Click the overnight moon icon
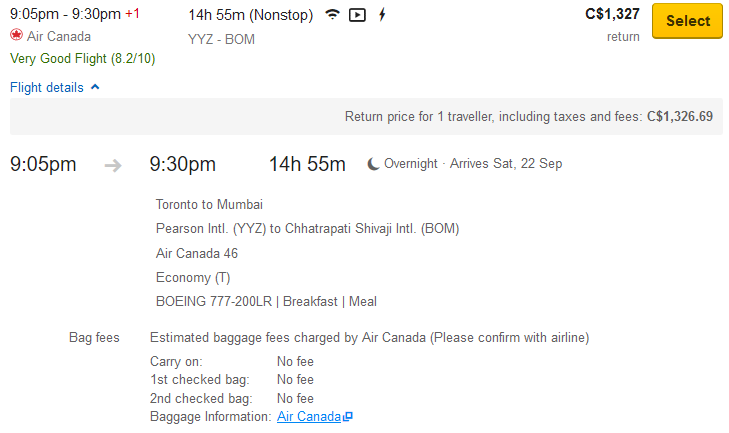 click(373, 164)
